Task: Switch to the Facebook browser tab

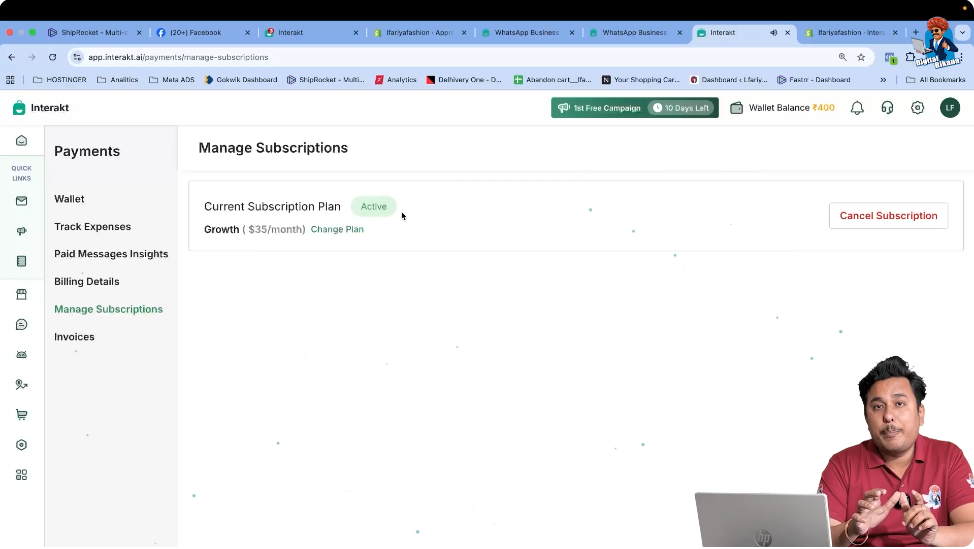Action: click(196, 32)
